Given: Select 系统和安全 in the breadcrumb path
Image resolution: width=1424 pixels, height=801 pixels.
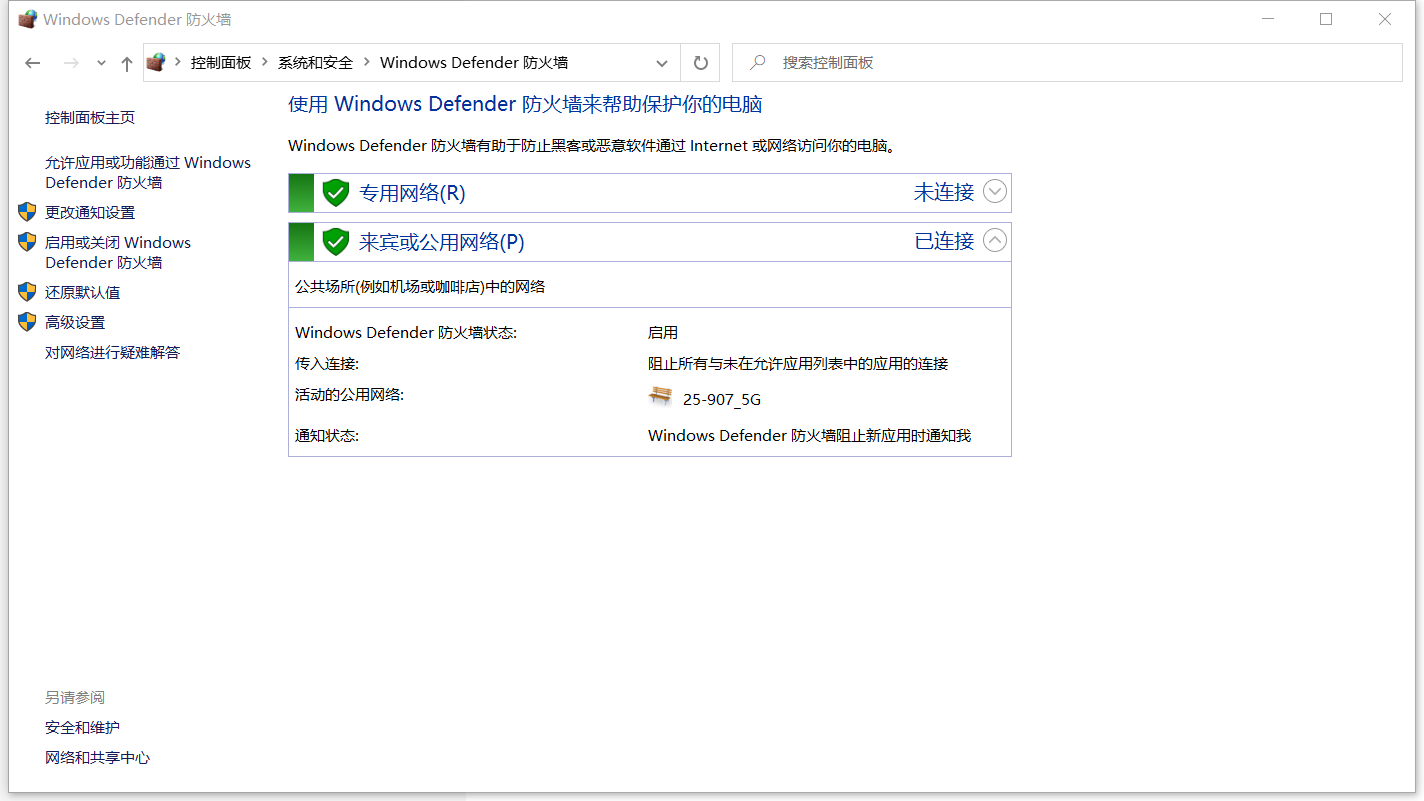Looking at the screenshot, I should click(315, 63).
